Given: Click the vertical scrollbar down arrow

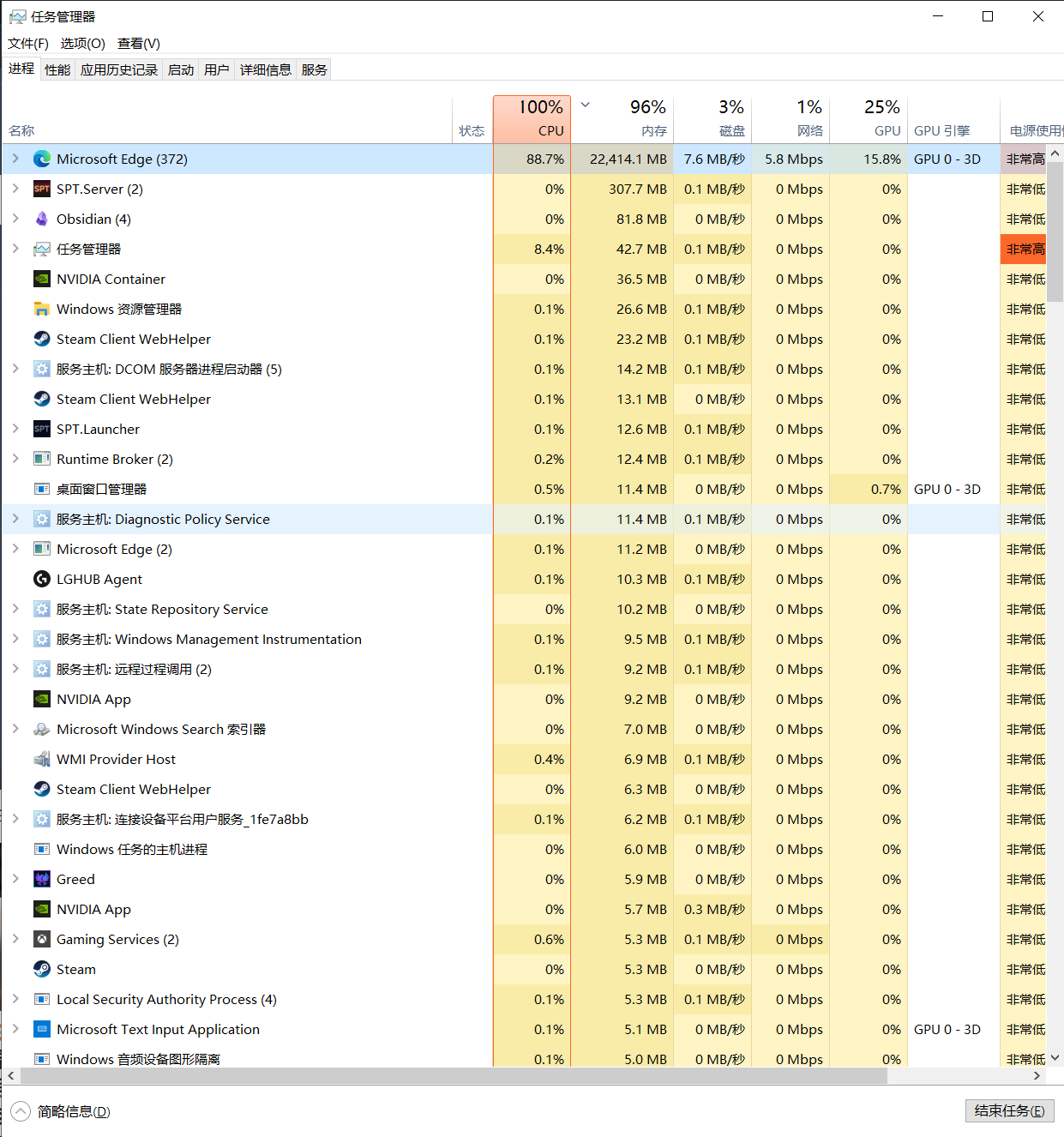Looking at the screenshot, I should [1055, 1058].
